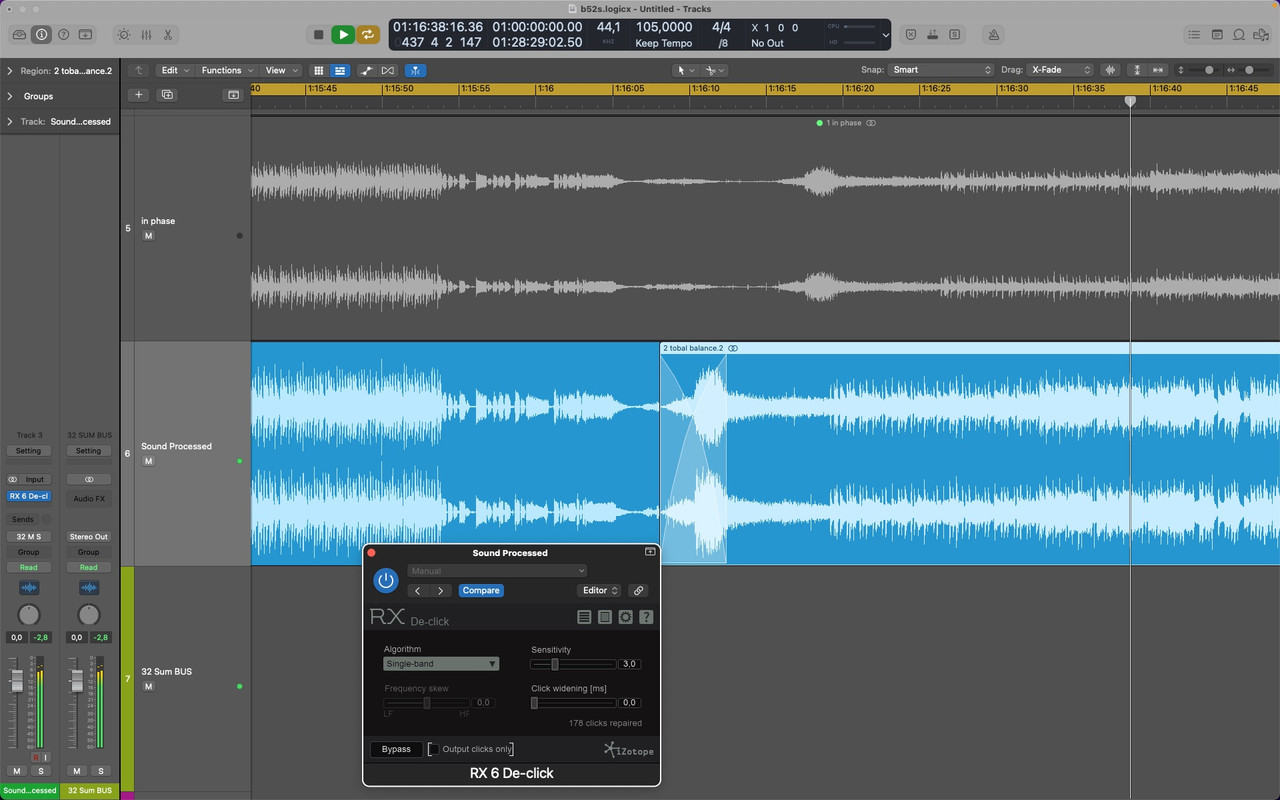1280x800 pixels.
Task: Open RX De-click help question icon
Action: click(x=645, y=617)
